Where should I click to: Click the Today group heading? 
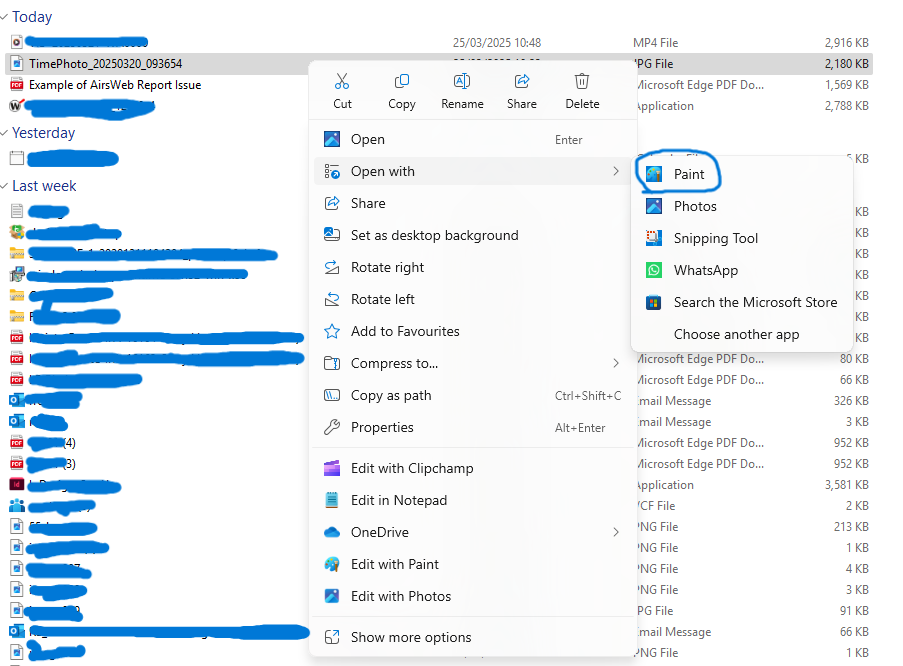pos(32,17)
